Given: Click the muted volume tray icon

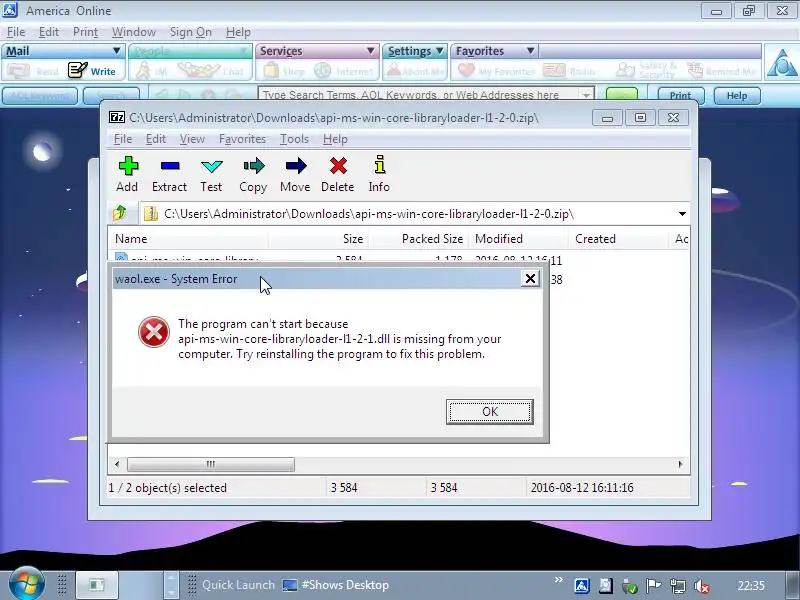Looking at the screenshot, I should tap(702, 587).
